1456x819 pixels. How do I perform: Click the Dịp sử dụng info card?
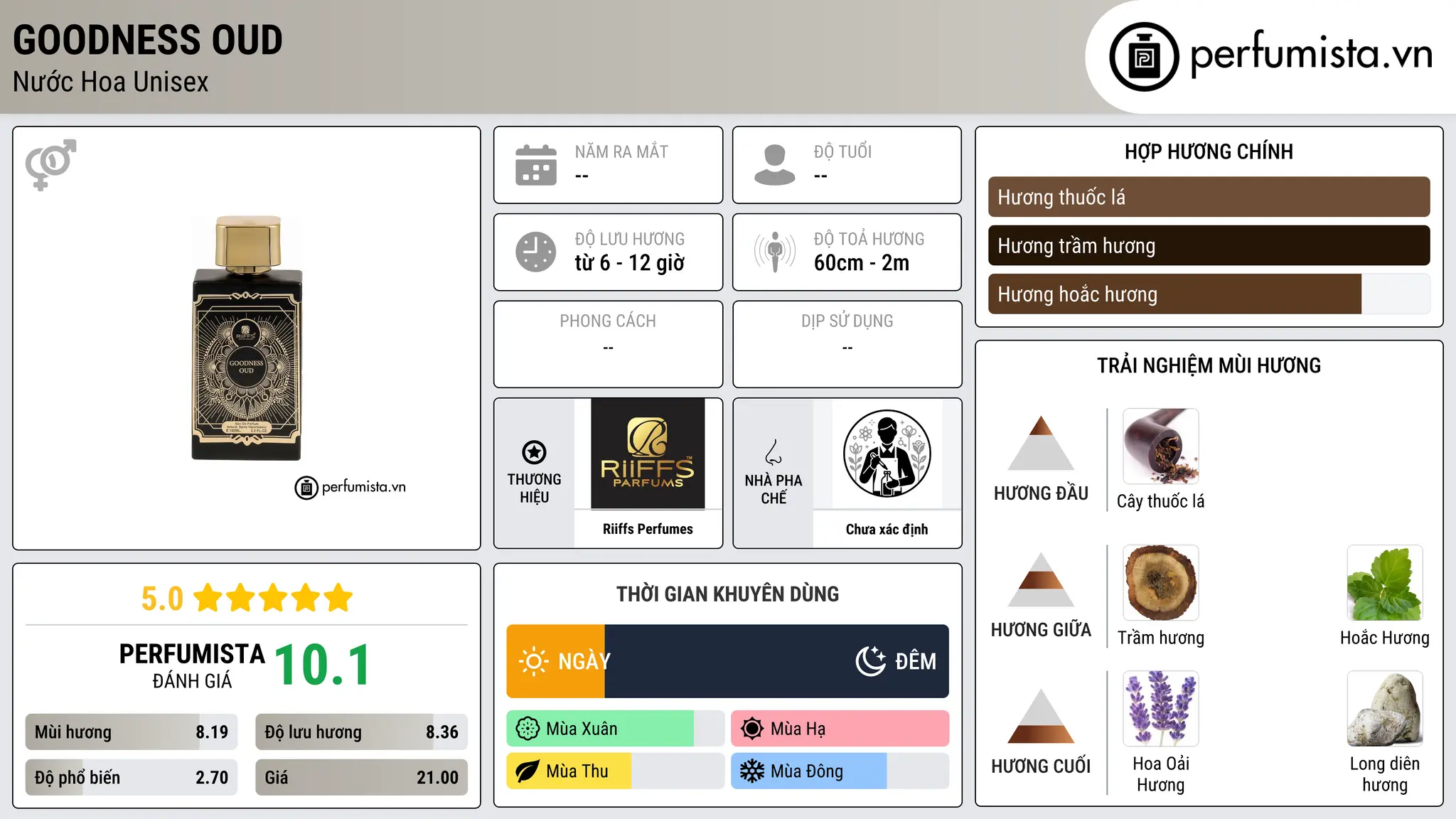[x=847, y=344]
